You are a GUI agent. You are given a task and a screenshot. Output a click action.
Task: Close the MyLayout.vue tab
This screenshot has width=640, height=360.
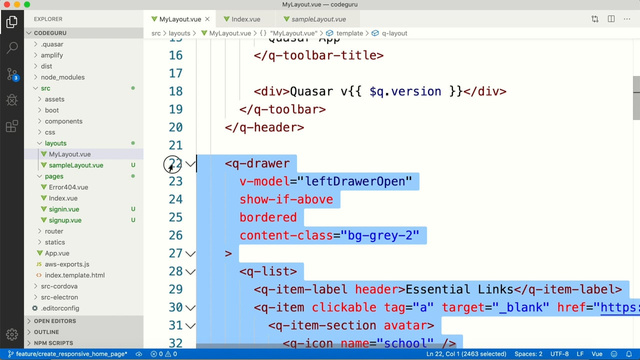207,19
